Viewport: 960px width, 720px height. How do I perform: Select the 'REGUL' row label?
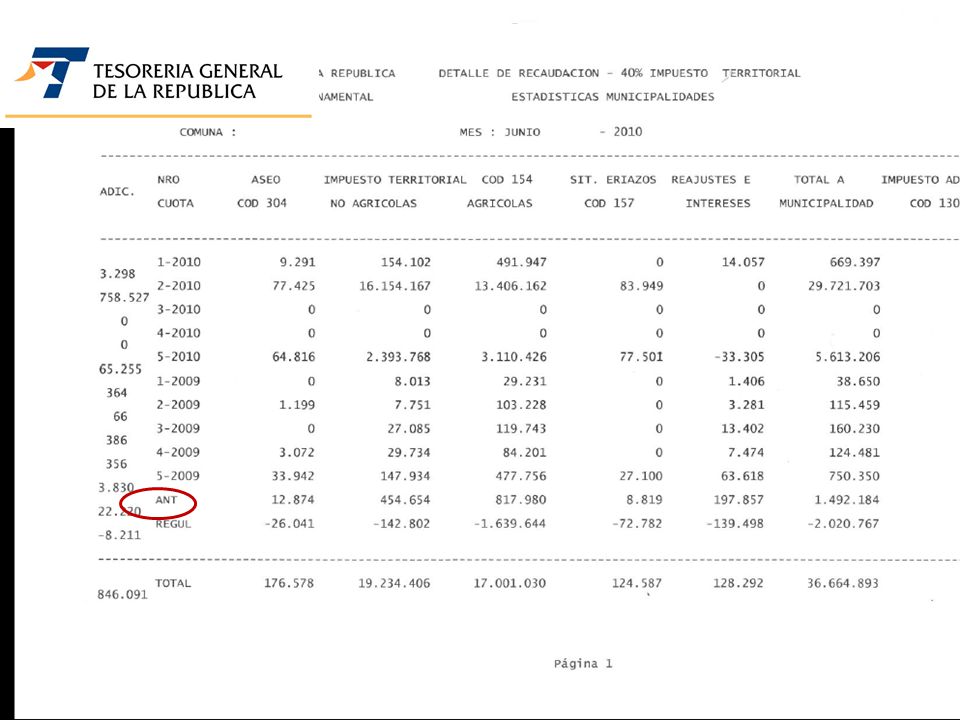[x=173, y=524]
